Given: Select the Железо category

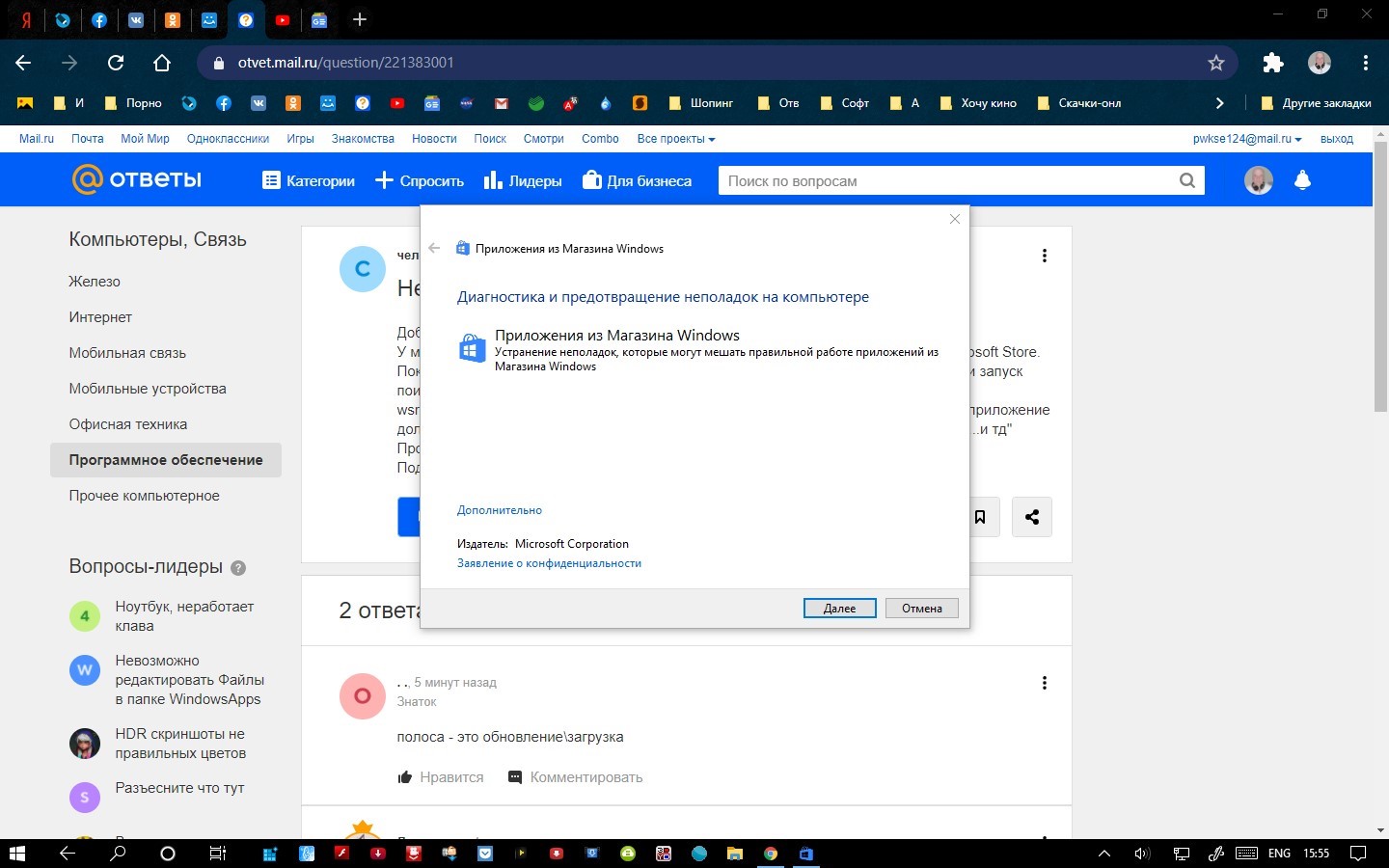Looking at the screenshot, I should pos(95,282).
